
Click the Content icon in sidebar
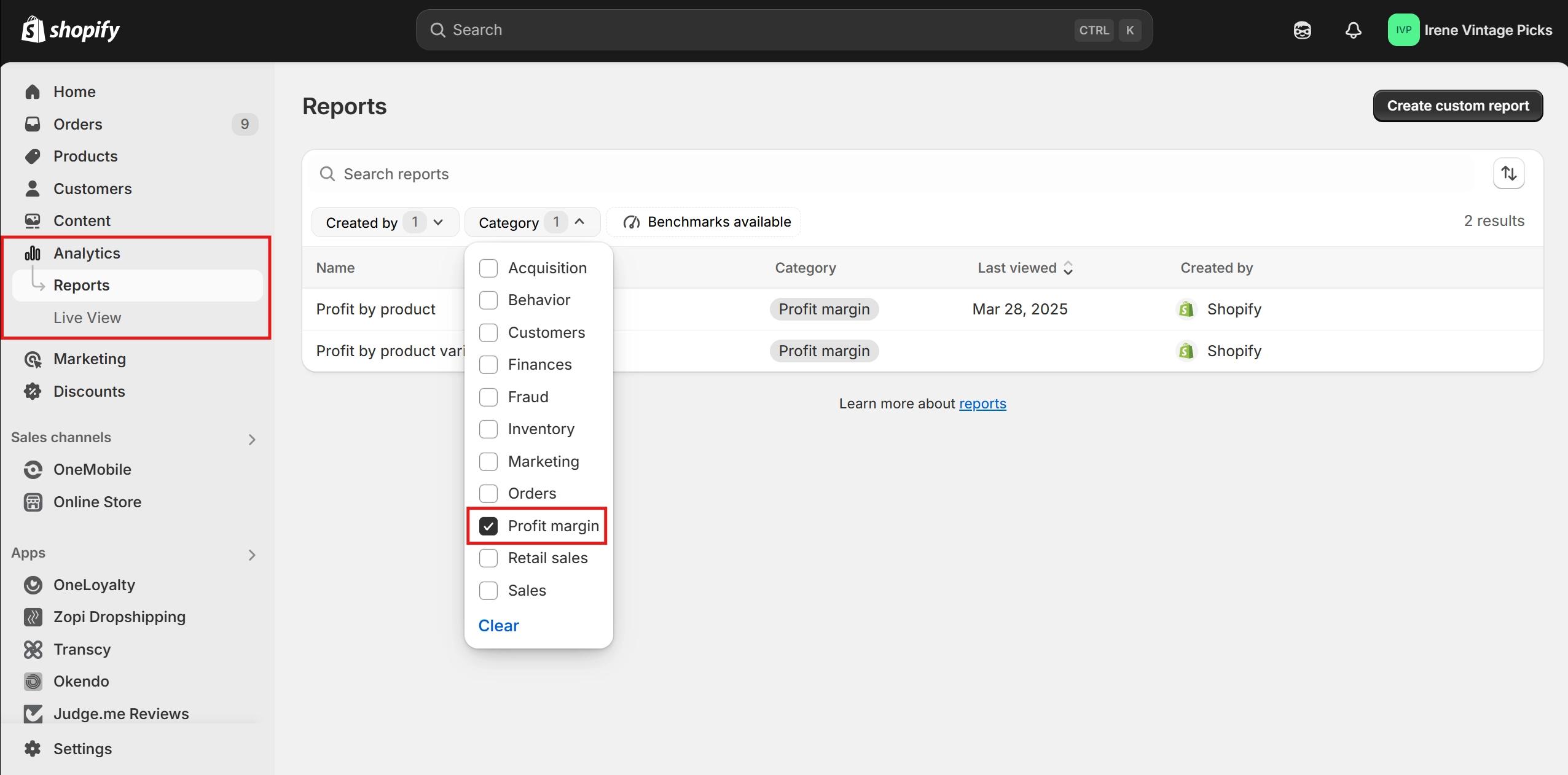tap(33, 220)
